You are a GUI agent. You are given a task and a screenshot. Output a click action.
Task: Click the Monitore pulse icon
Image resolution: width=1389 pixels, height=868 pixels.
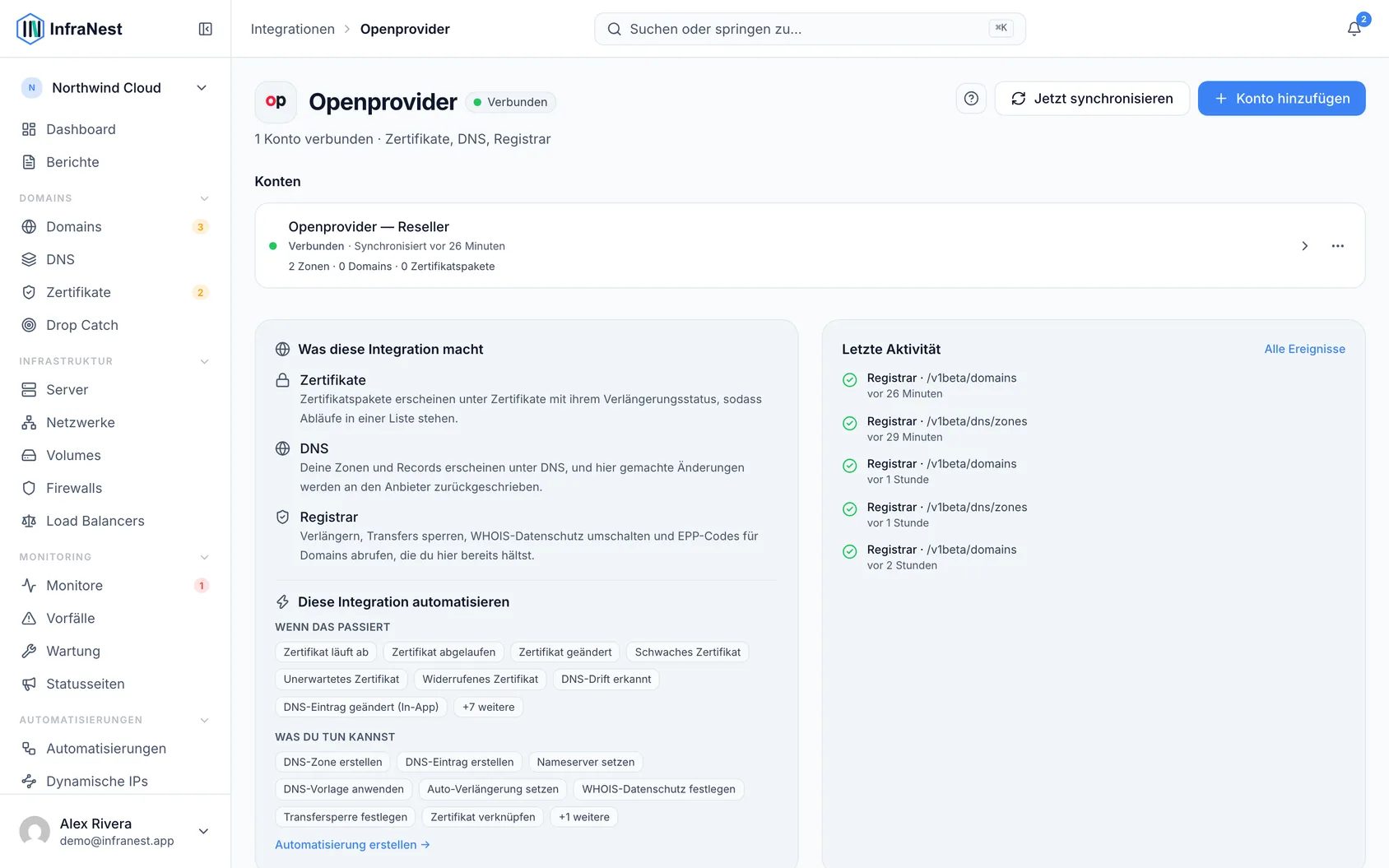pyautogui.click(x=29, y=585)
